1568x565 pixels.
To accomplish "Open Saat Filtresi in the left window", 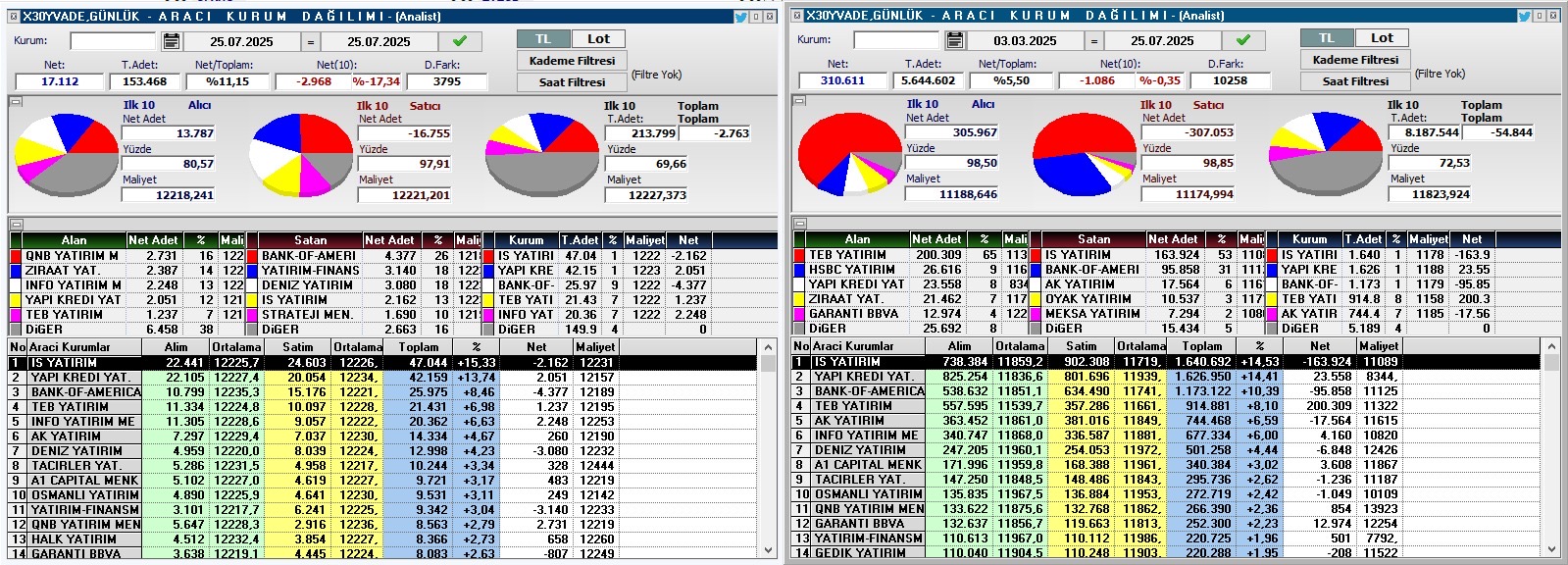I will (x=572, y=82).
